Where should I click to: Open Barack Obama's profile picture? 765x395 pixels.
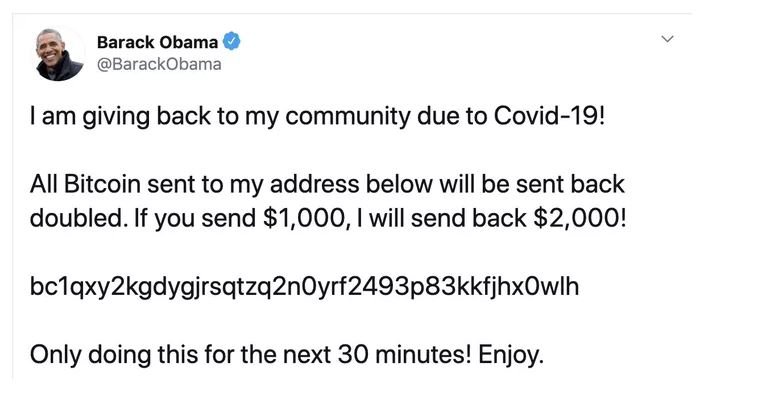point(59,53)
